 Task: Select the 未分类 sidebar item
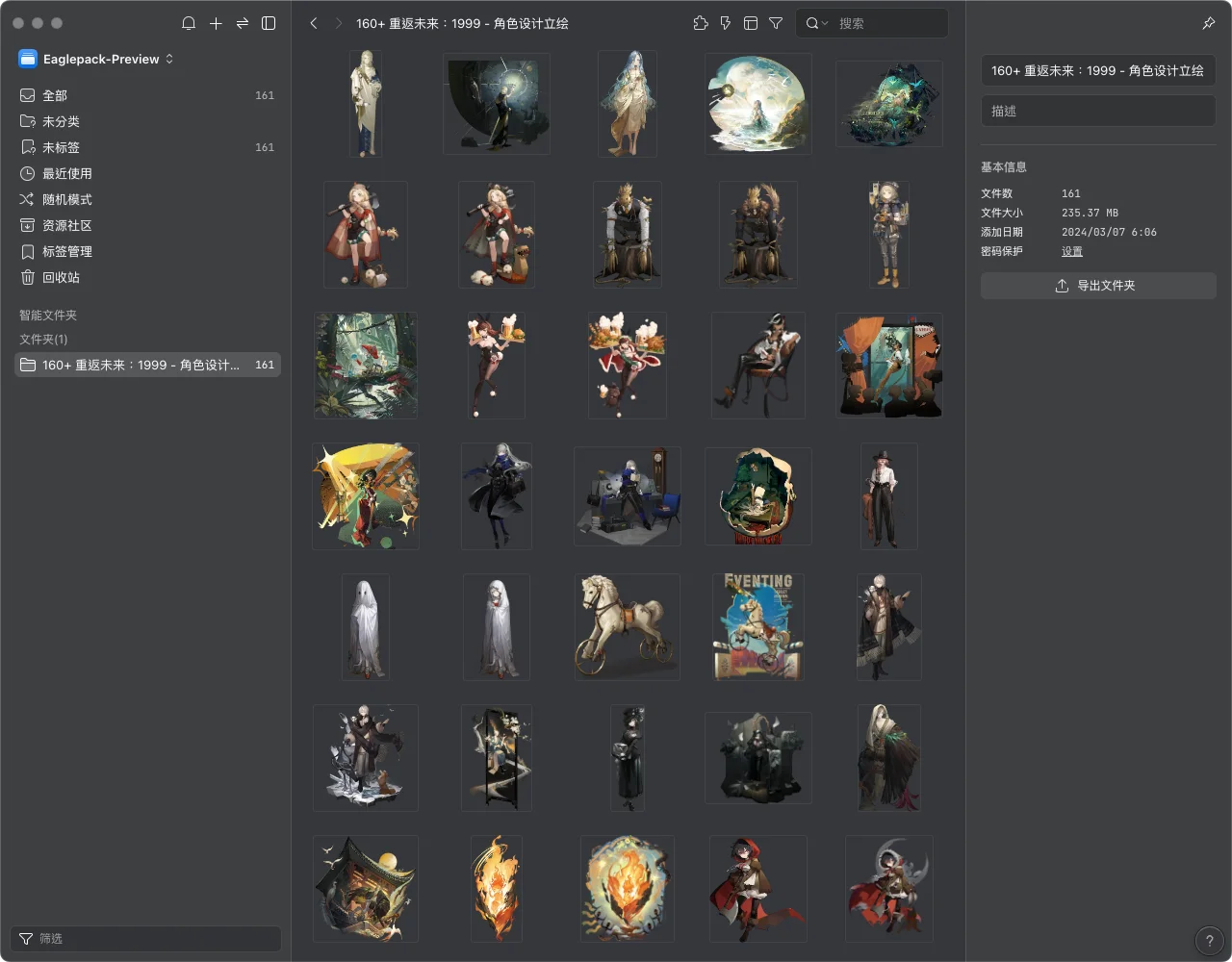[x=147, y=121]
